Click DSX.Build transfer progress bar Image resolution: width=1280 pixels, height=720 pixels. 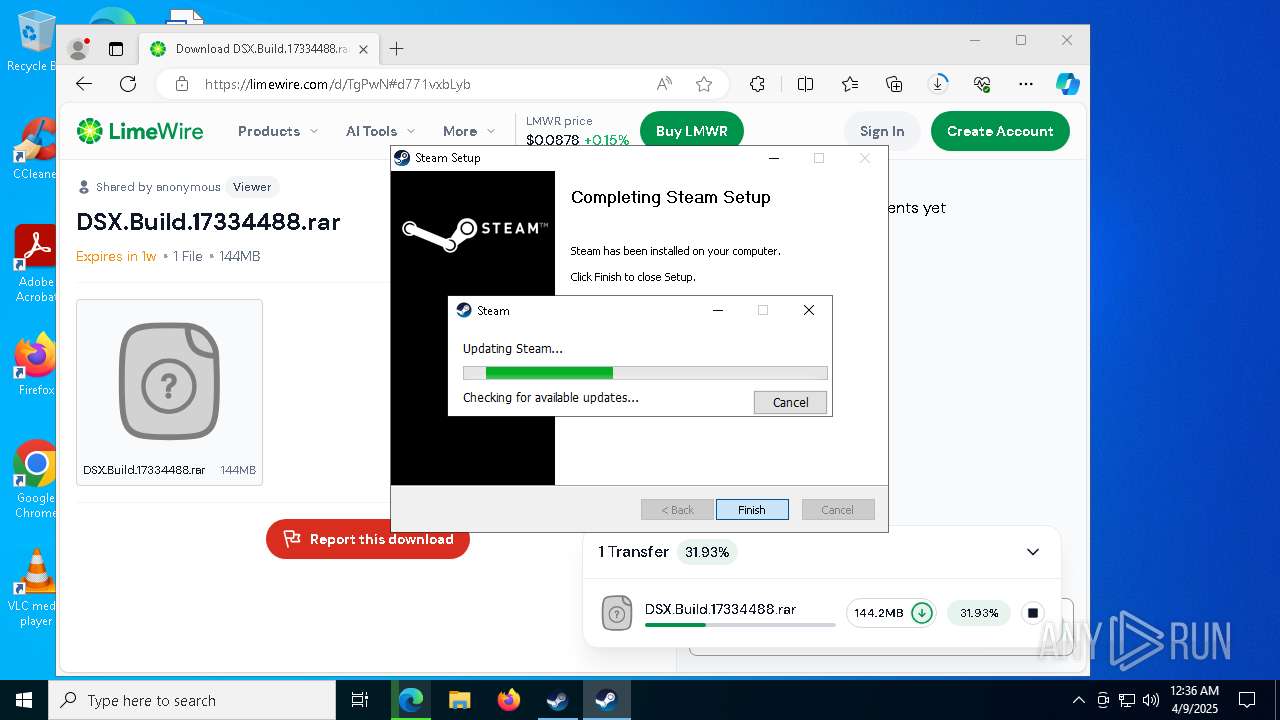[740, 625]
